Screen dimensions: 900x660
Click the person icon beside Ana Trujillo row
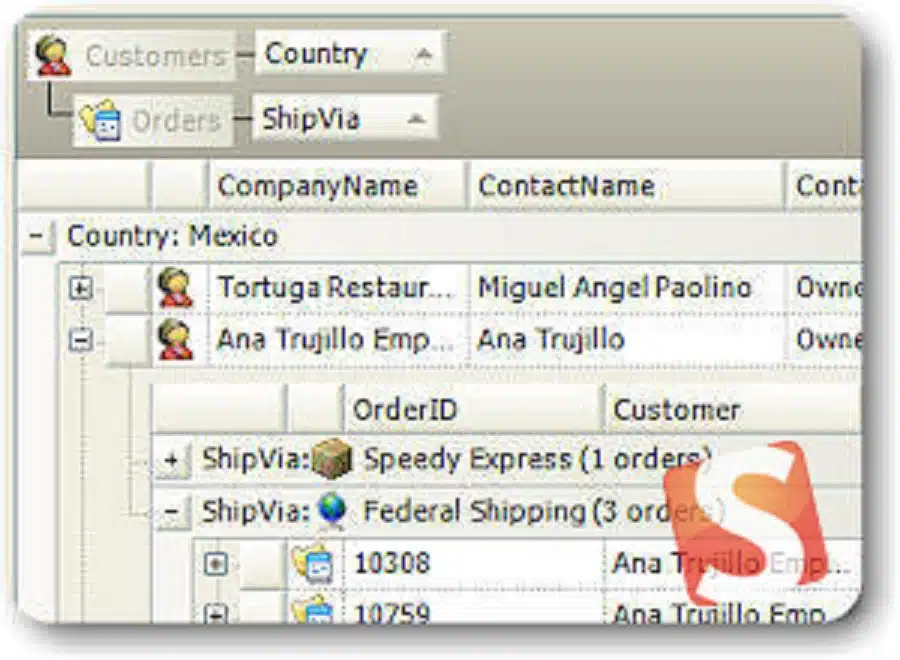pos(176,340)
